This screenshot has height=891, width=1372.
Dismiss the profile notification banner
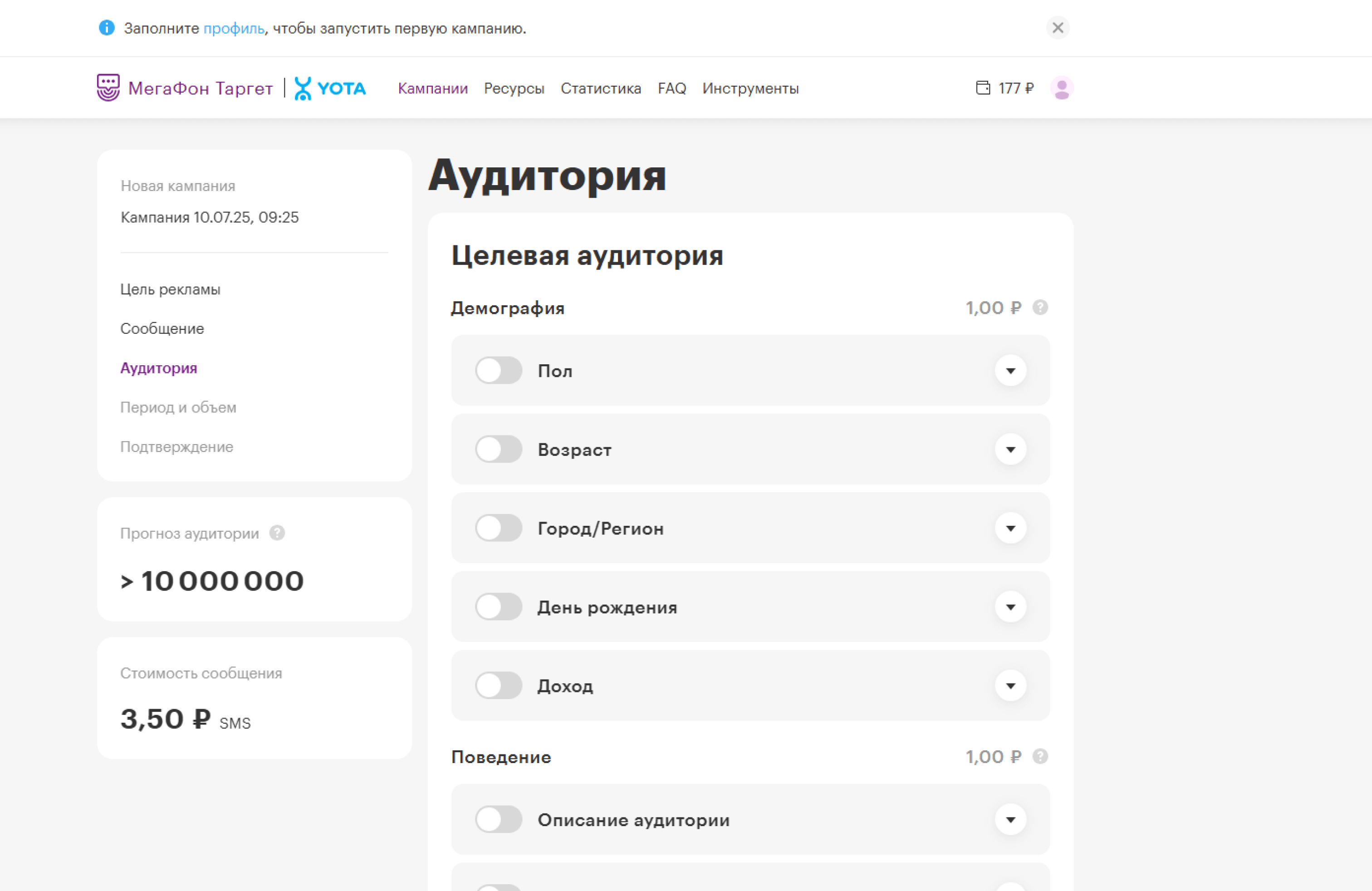click(1058, 28)
